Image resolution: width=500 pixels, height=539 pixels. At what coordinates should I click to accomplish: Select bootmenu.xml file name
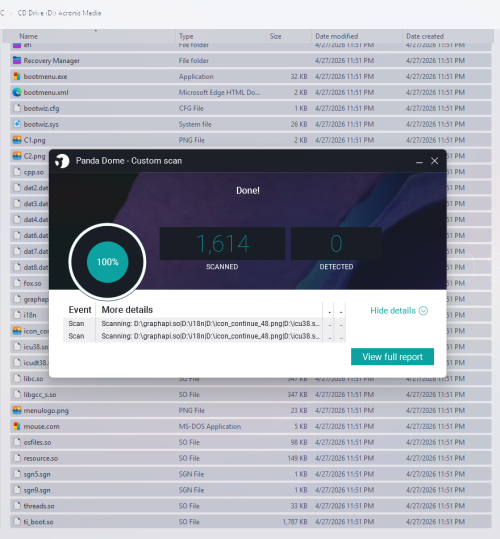[x=46, y=92]
